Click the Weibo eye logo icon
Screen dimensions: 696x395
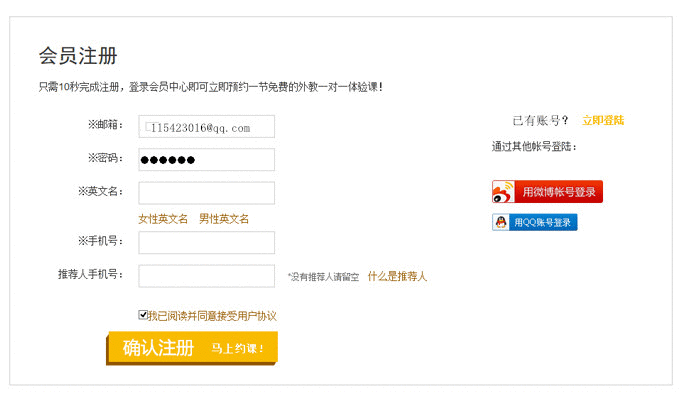[x=503, y=192]
